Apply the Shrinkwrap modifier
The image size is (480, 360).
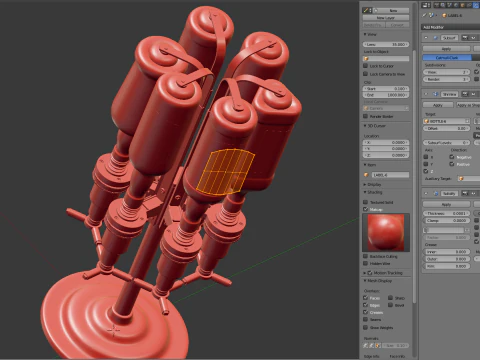tap(438, 105)
